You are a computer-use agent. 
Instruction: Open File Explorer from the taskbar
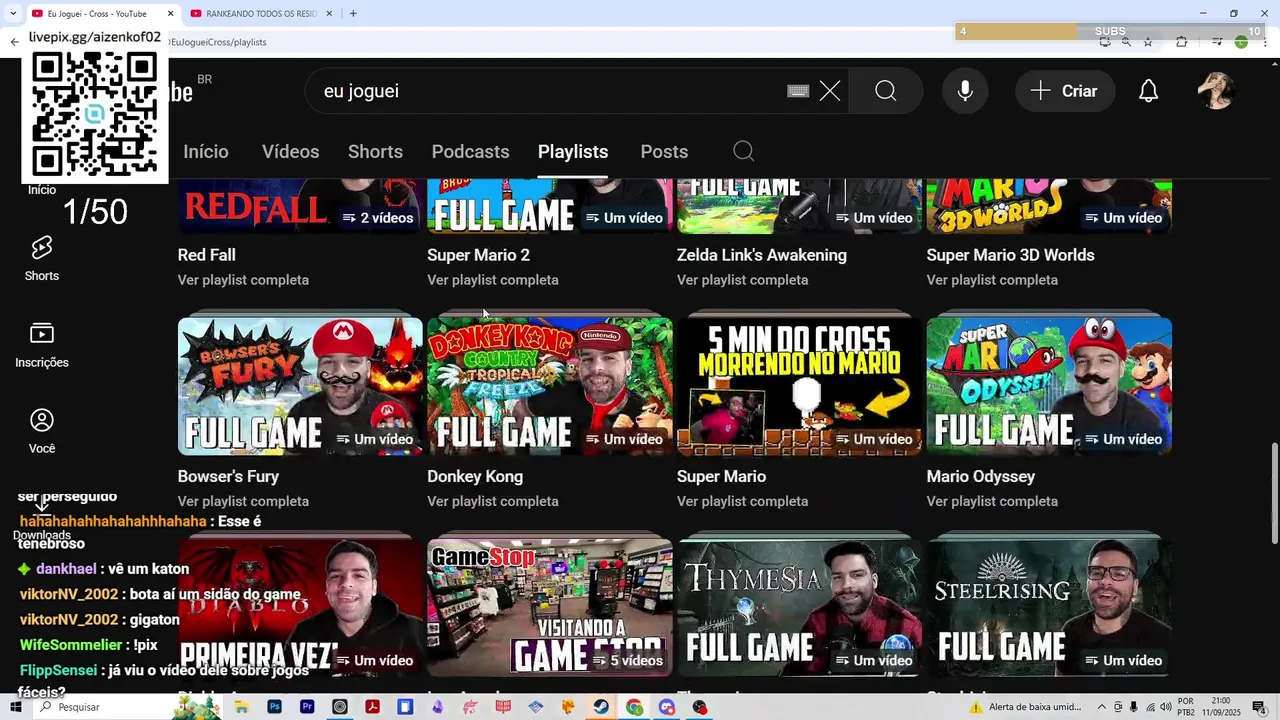241,707
